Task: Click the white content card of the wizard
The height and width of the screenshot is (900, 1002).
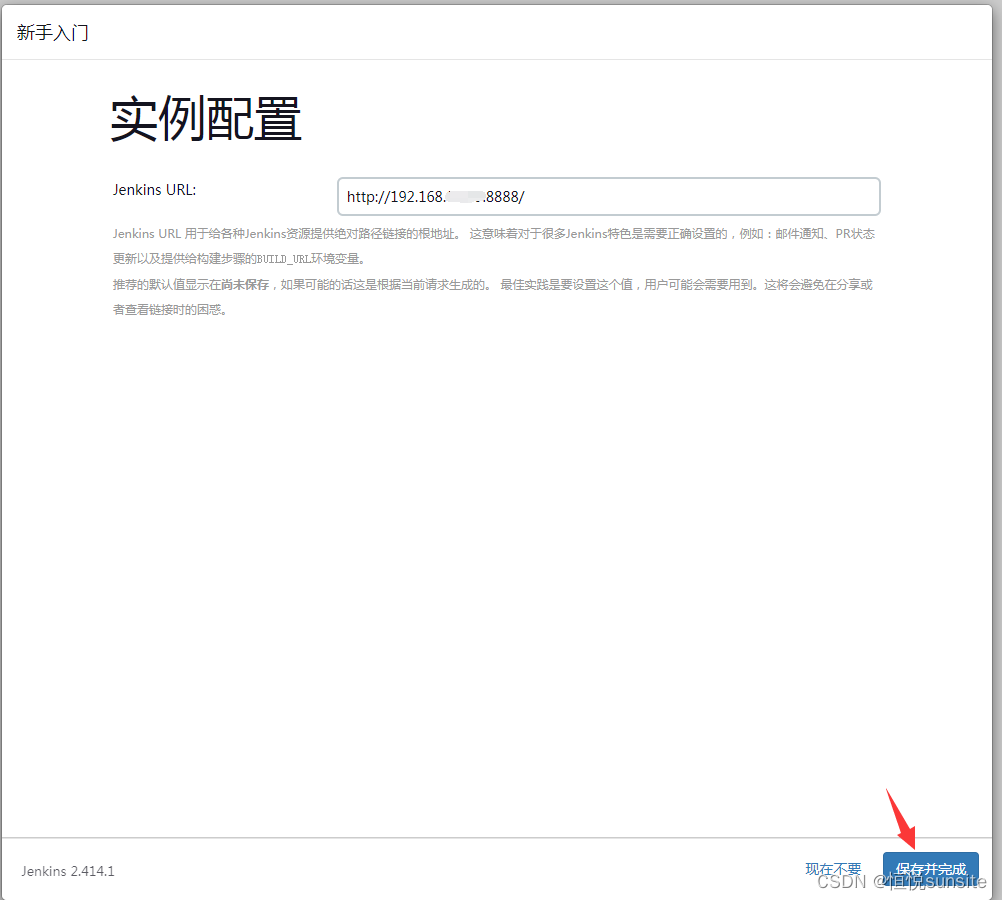Action: pyautogui.click(x=500, y=500)
